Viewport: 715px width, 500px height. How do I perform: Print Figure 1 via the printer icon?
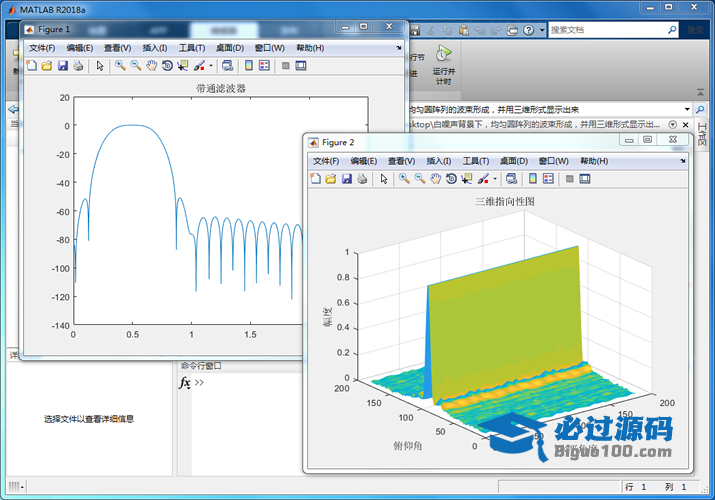point(78,66)
